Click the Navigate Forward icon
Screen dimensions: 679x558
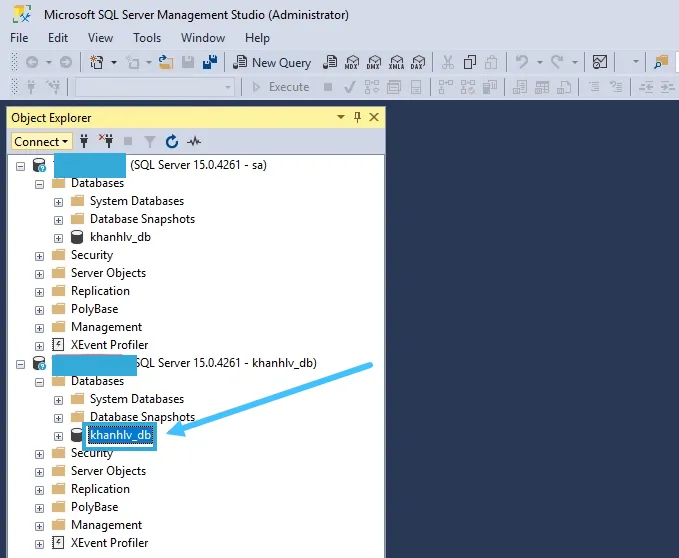(66, 63)
